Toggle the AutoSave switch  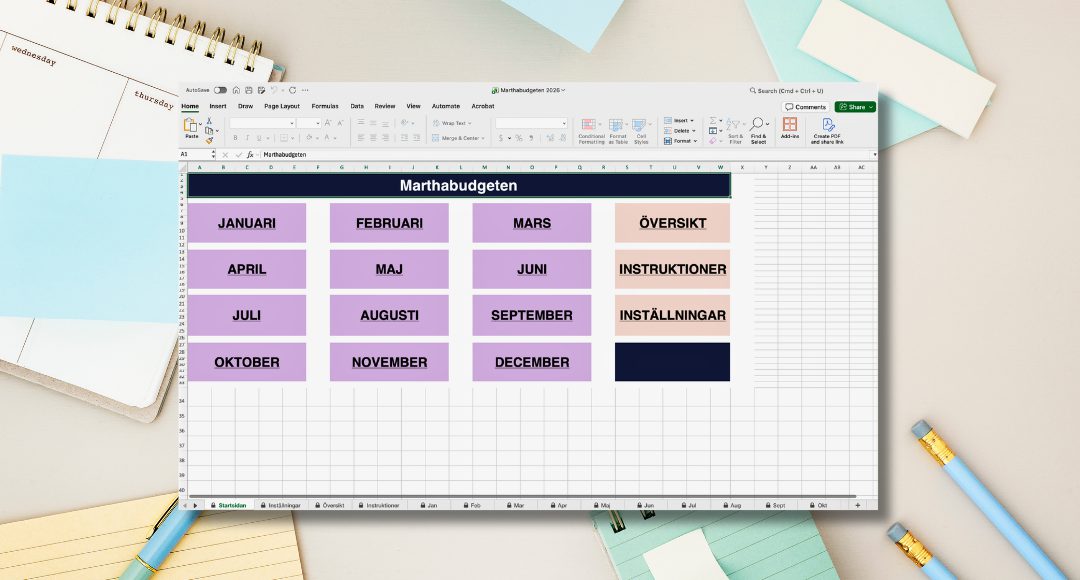[x=220, y=90]
